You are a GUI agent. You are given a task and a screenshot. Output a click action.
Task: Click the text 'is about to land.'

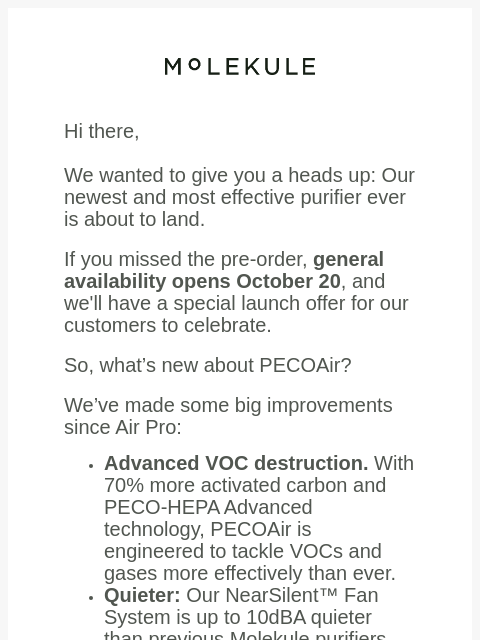click(134, 220)
